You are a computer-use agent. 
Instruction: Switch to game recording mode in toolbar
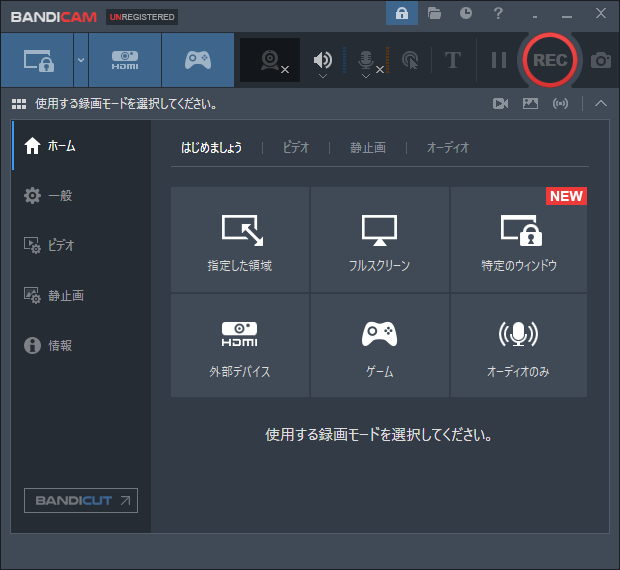[x=198, y=60]
